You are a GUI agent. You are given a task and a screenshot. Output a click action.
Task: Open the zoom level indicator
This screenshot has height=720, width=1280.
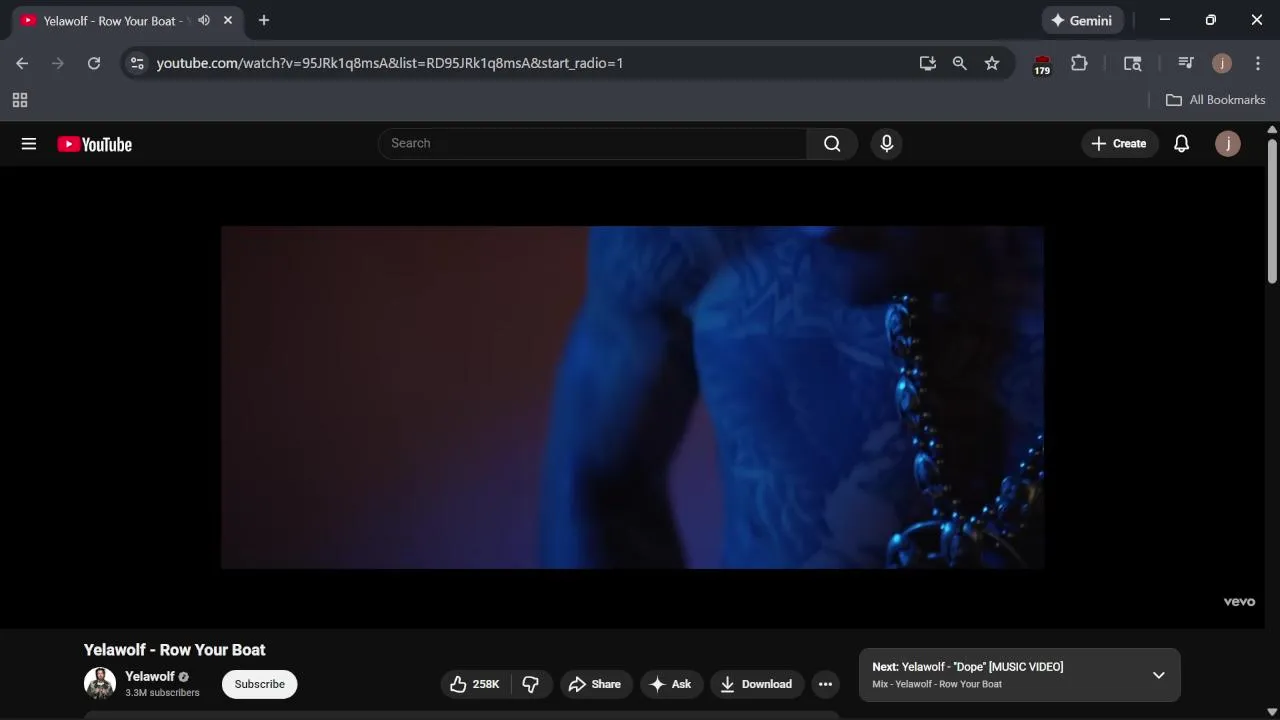pyautogui.click(x=960, y=63)
